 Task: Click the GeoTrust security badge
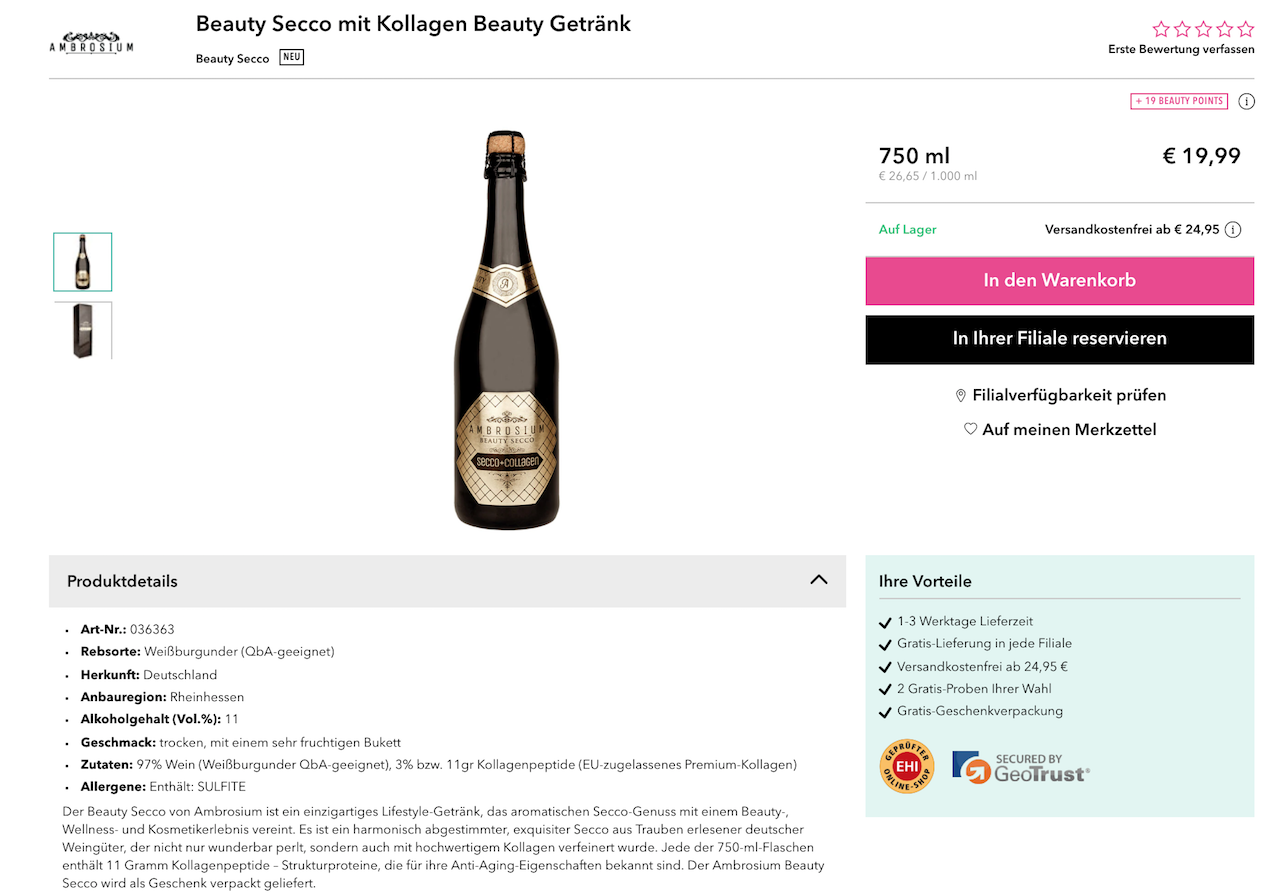pos(1021,767)
